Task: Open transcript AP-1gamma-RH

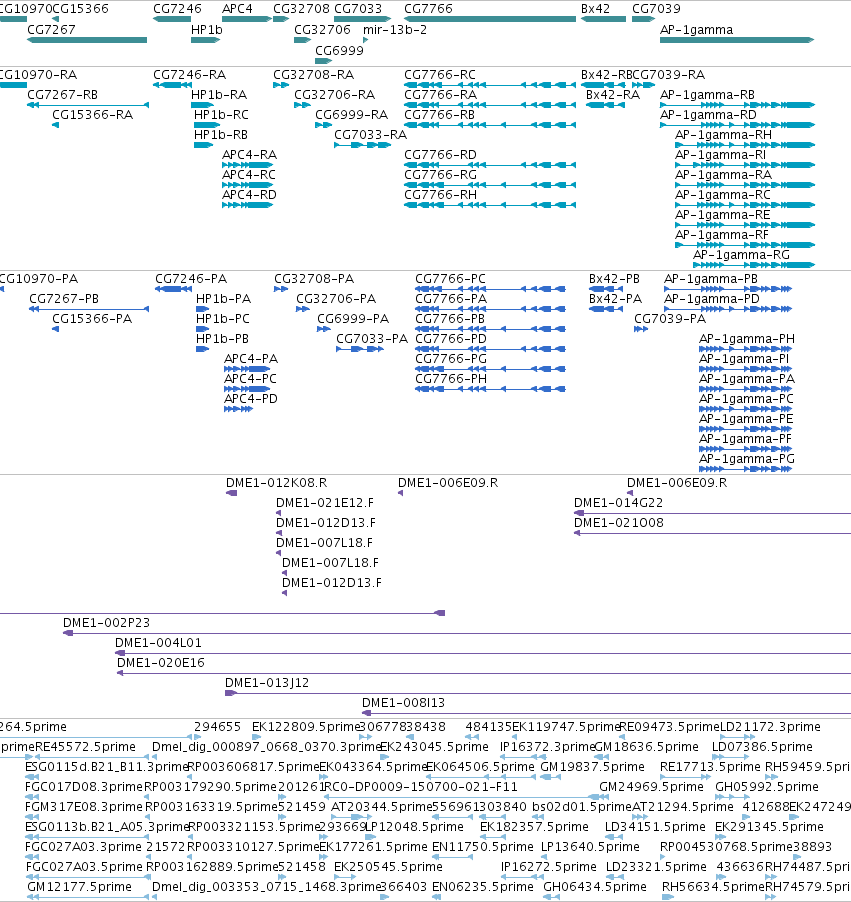Action: point(723,135)
